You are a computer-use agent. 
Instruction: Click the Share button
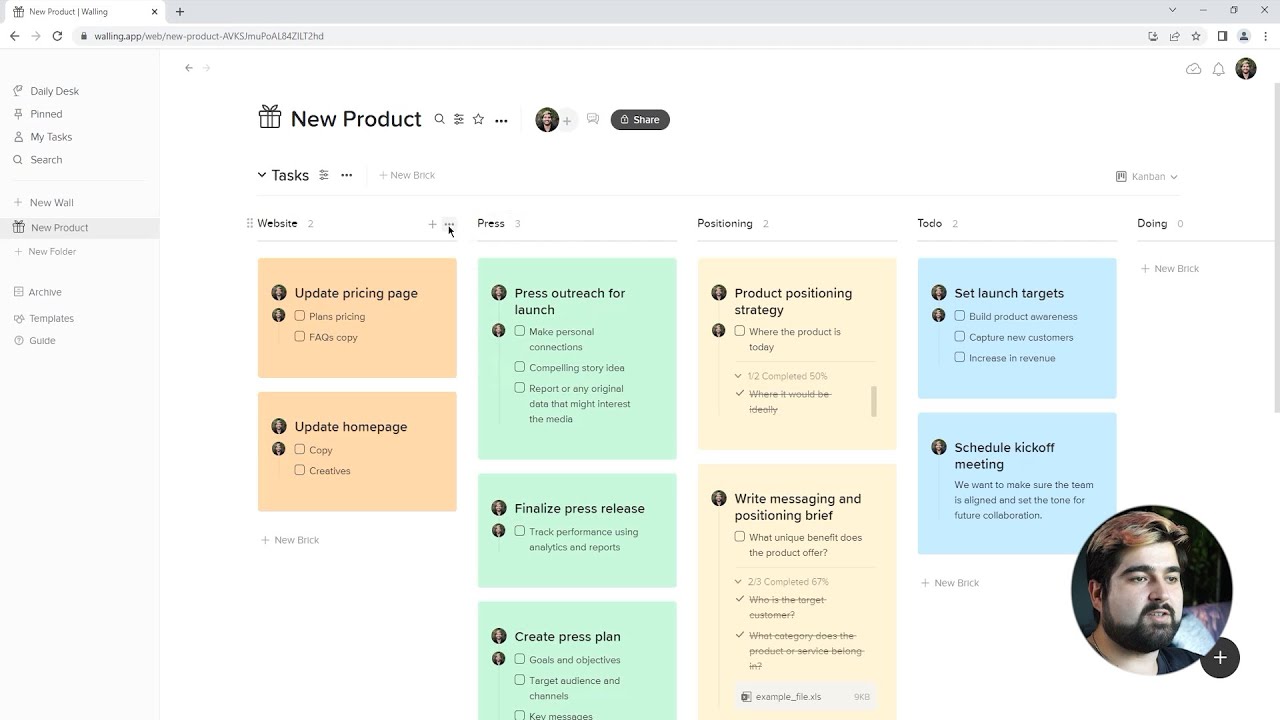tap(640, 120)
